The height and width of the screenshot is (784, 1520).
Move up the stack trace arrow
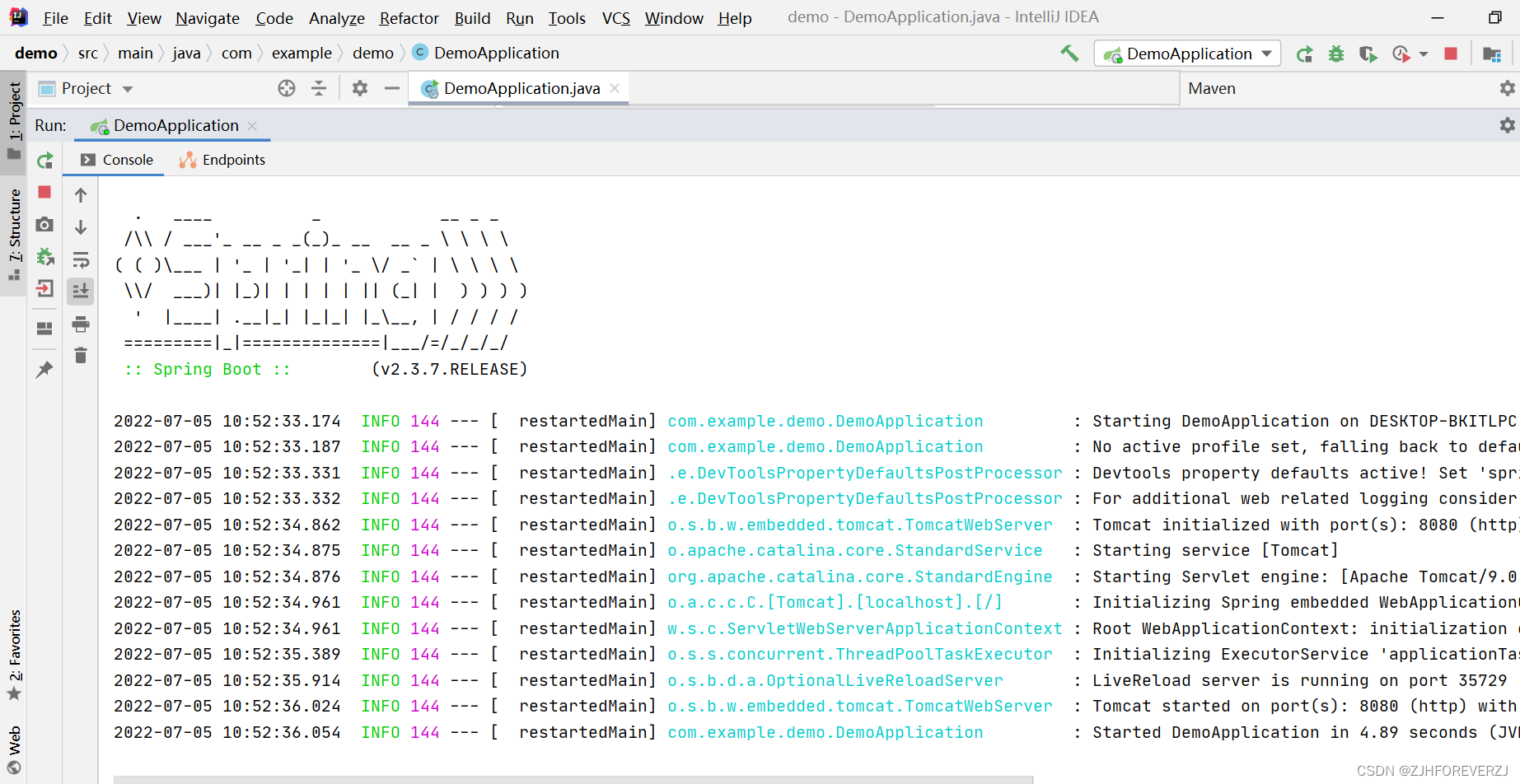coord(81,195)
